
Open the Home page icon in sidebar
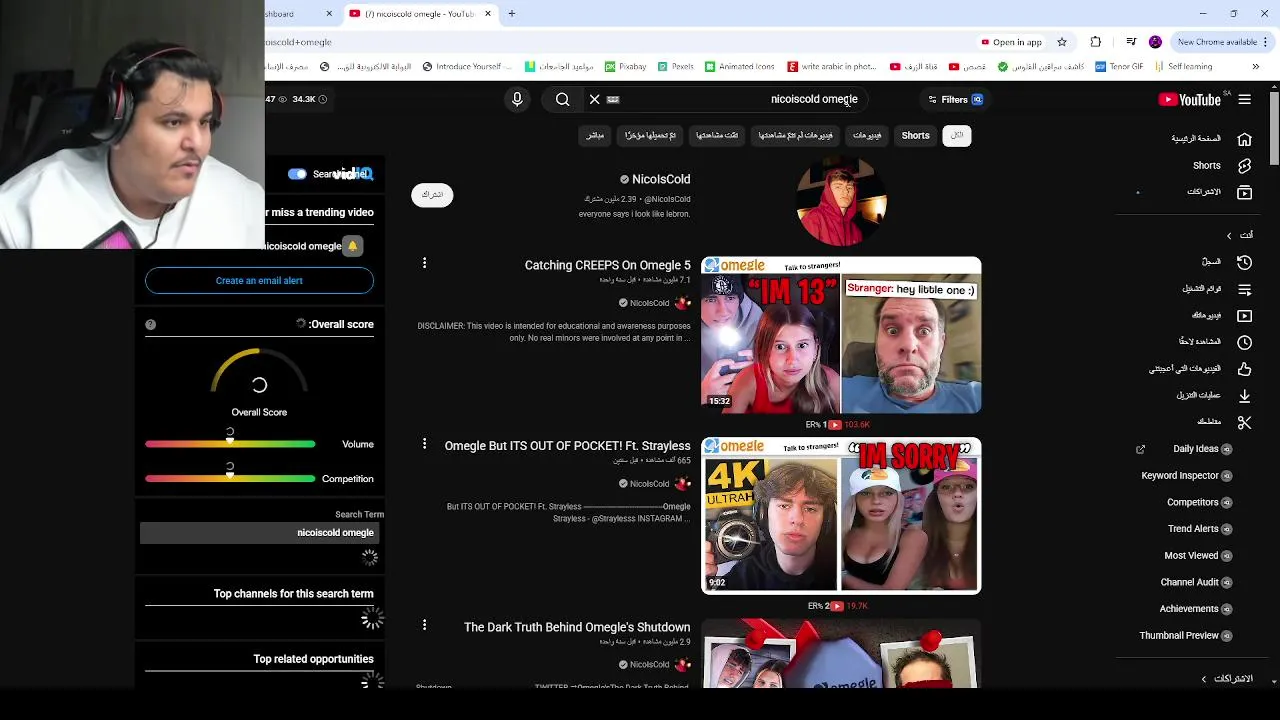(x=1244, y=139)
